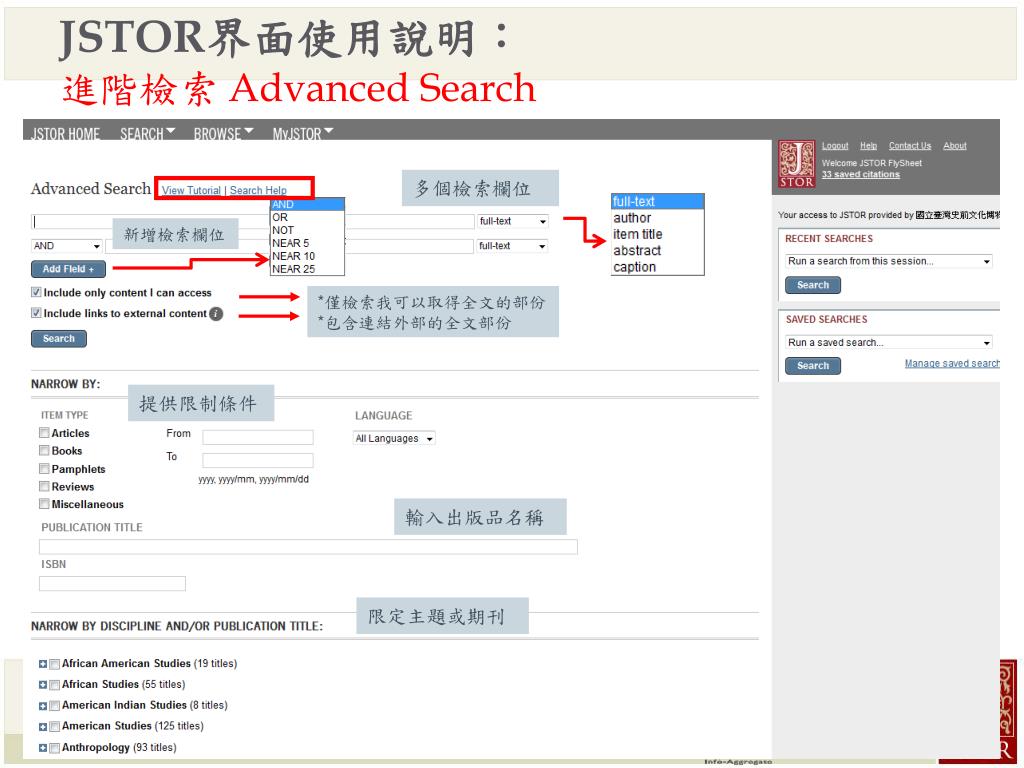Click the Publication Title input field

pyautogui.click(x=308, y=547)
